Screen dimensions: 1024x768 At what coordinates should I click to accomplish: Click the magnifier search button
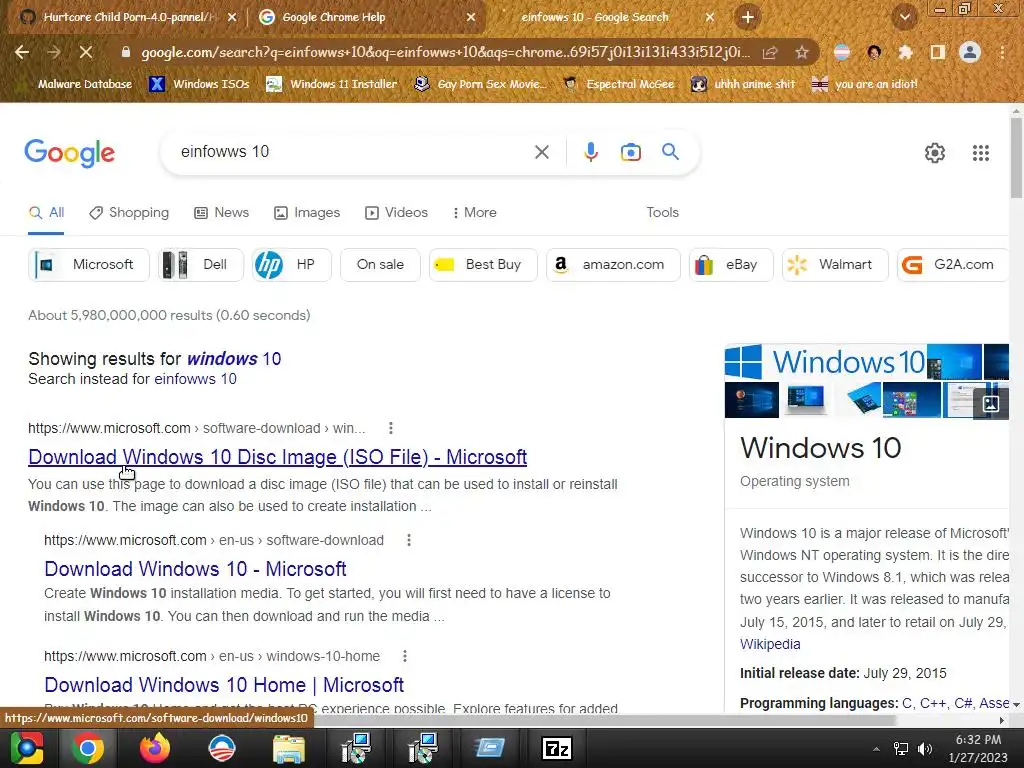[x=670, y=152]
